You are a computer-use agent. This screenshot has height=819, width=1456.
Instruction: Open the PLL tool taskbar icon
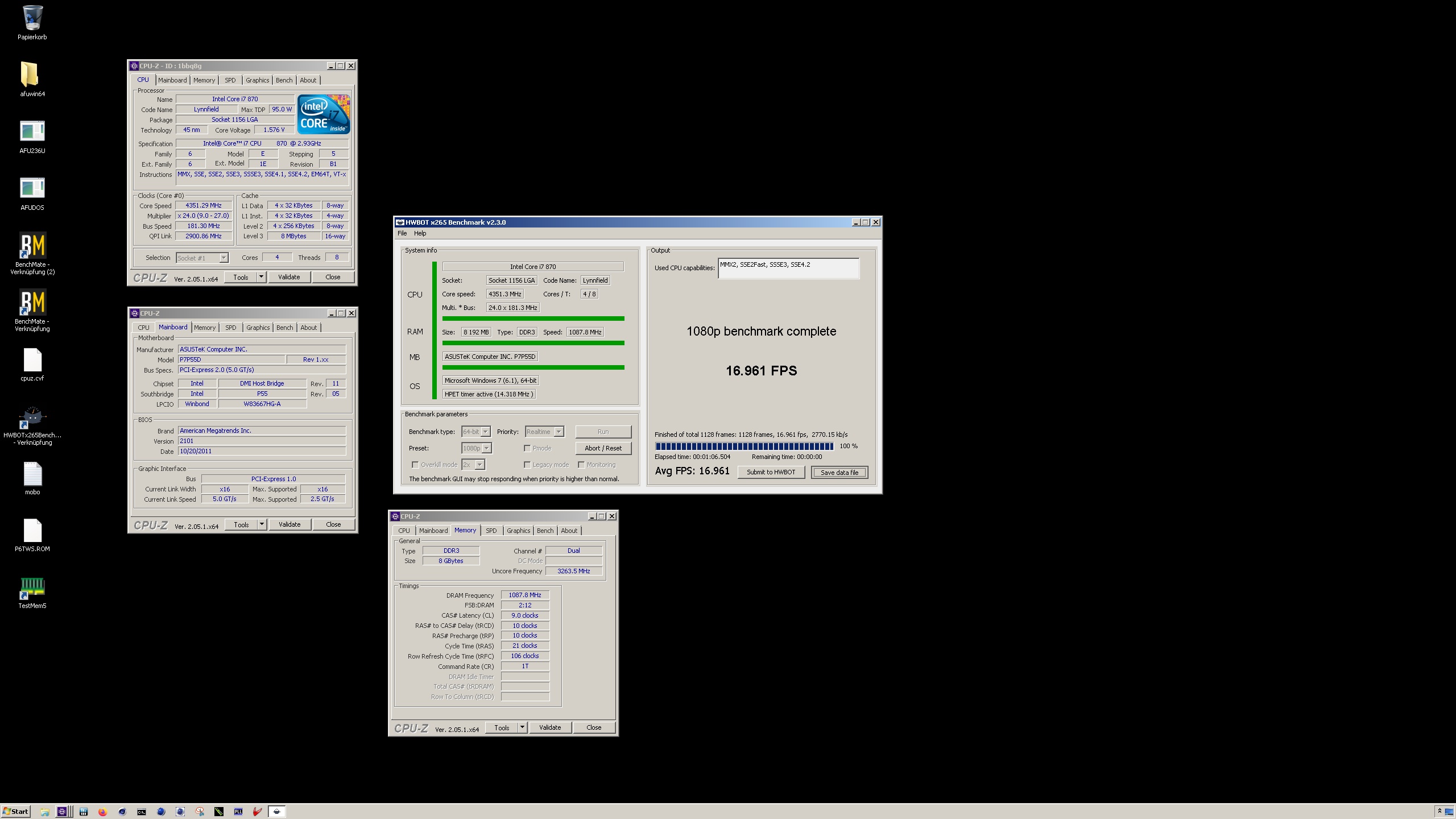point(238,812)
